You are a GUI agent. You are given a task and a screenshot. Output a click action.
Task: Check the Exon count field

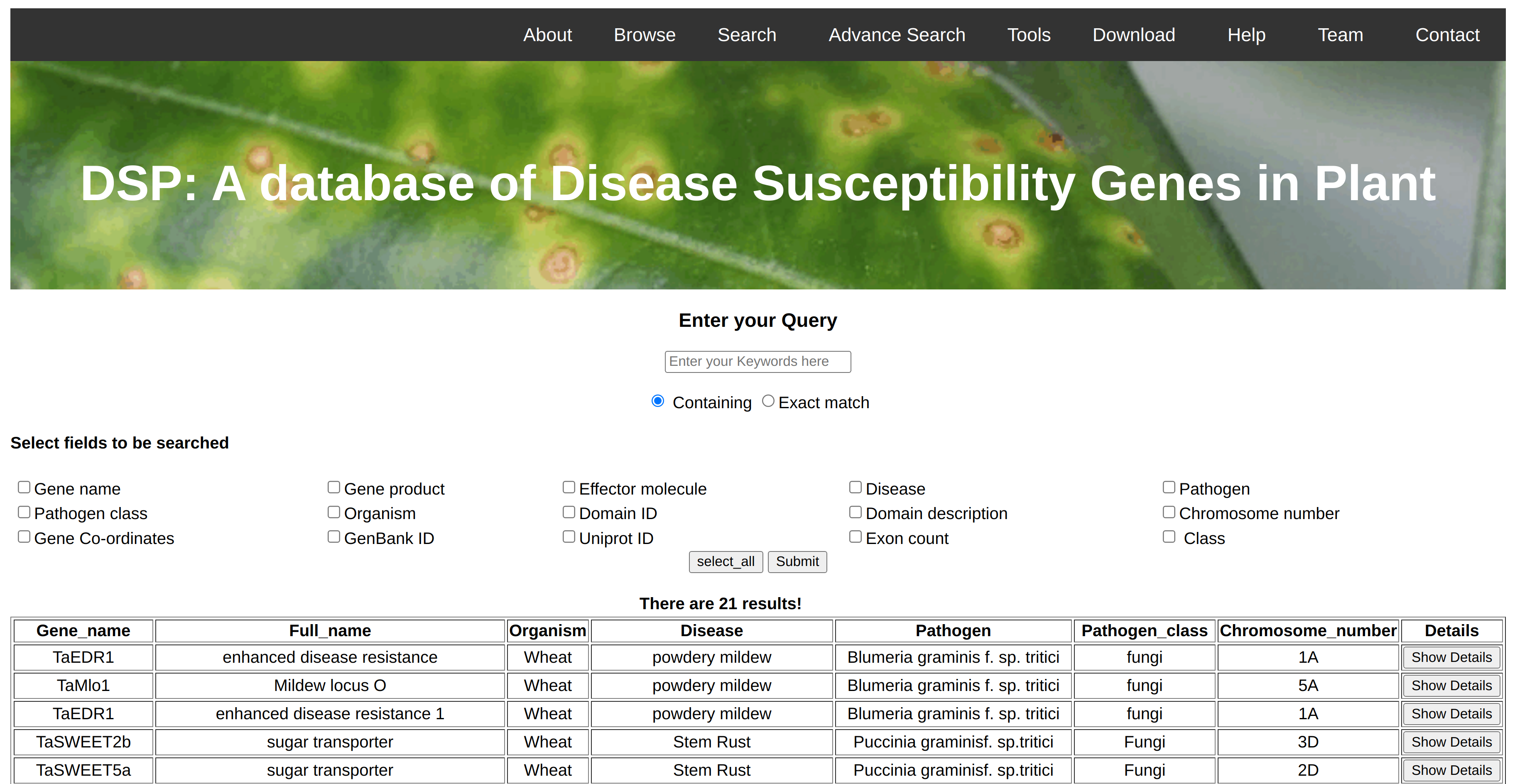coord(855,537)
